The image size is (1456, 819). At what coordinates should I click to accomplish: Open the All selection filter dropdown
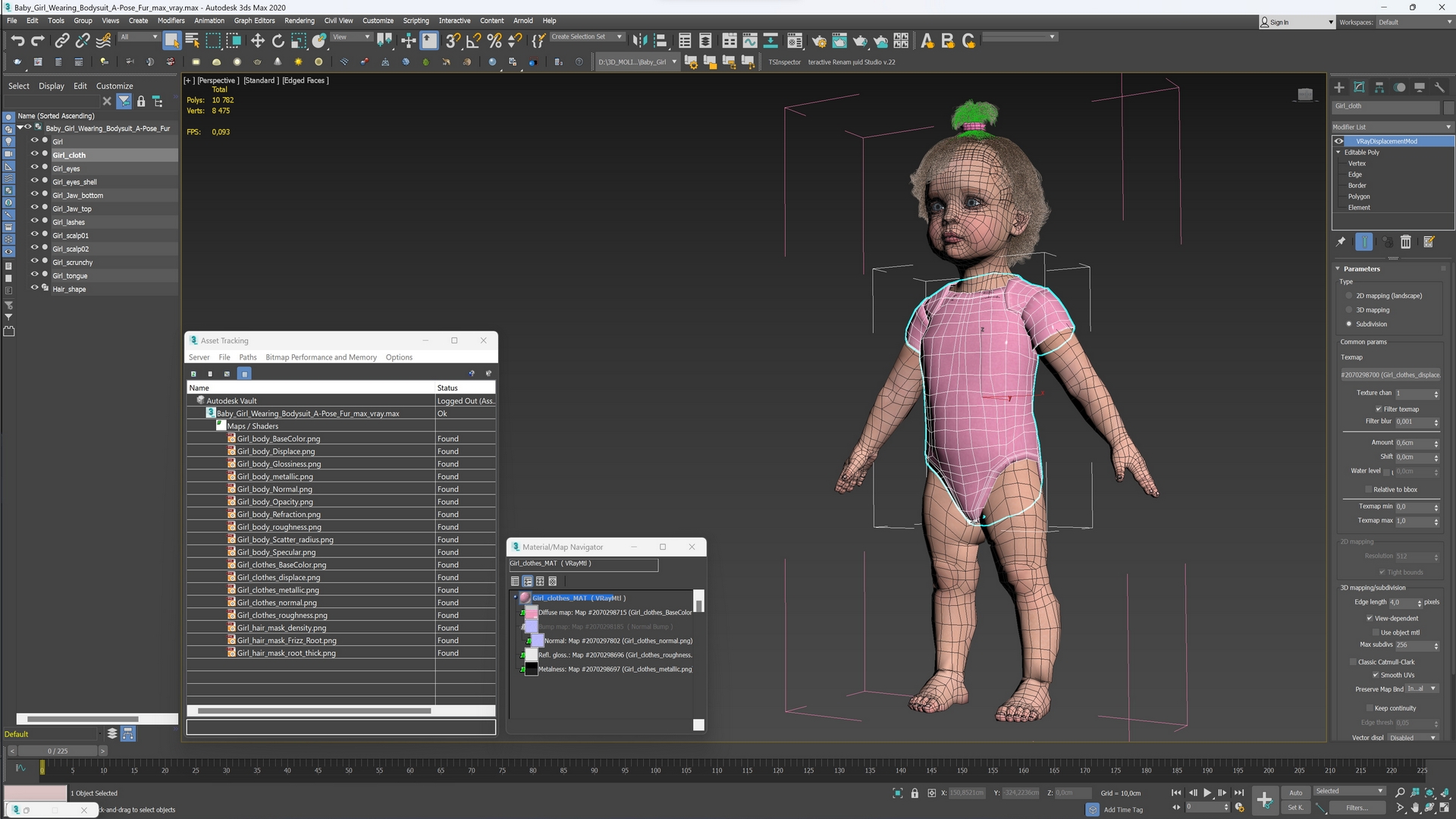(139, 37)
